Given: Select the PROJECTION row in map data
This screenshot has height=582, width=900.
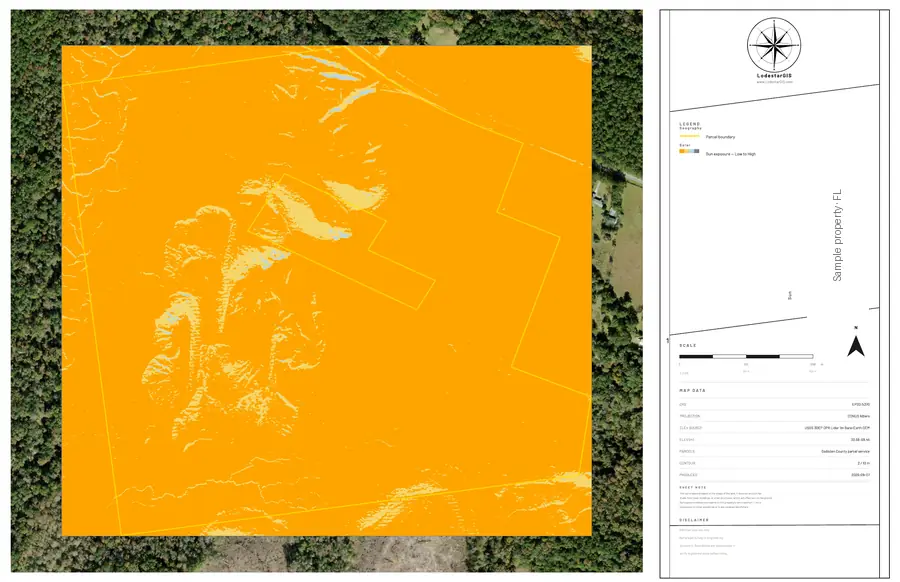Looking at the screenshot, I should tap(774, 416).
